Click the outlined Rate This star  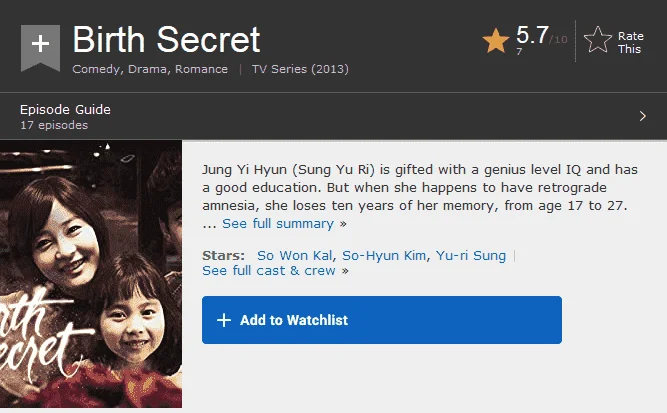coord(598,40)
